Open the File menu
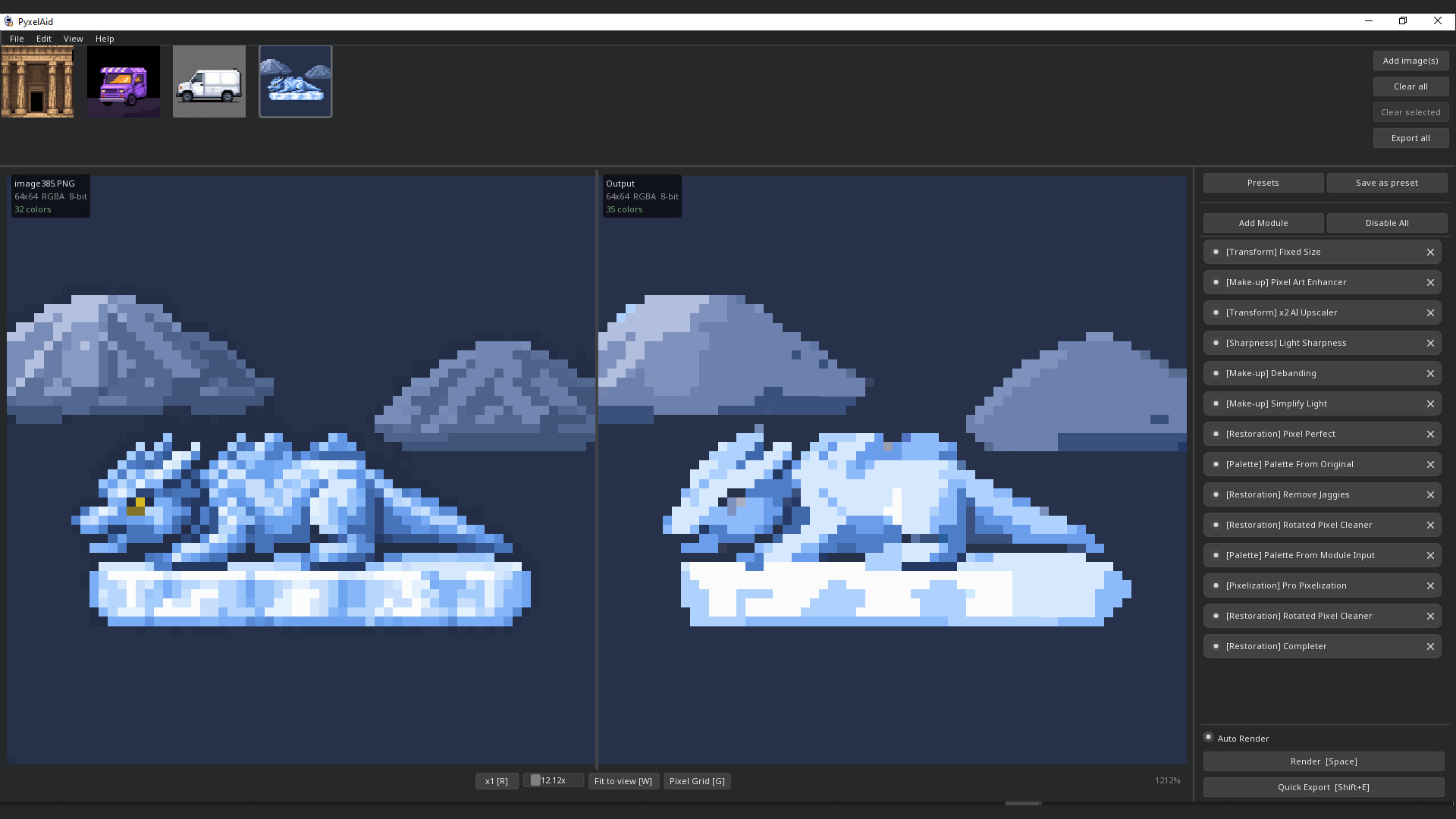The height and width of the screenshot is (819, 1456). [17, 39]
